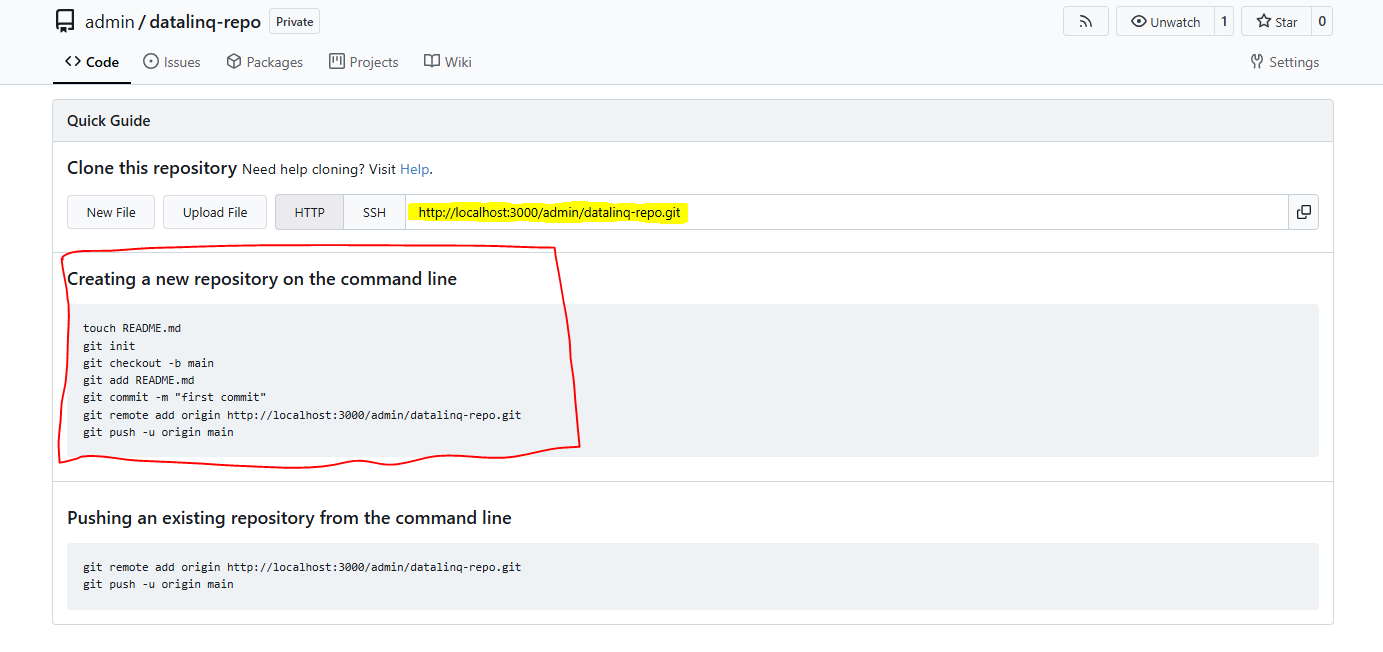Select the SSH clone protocol
The height and width of the screenshot is (652, 1383).
374,212
